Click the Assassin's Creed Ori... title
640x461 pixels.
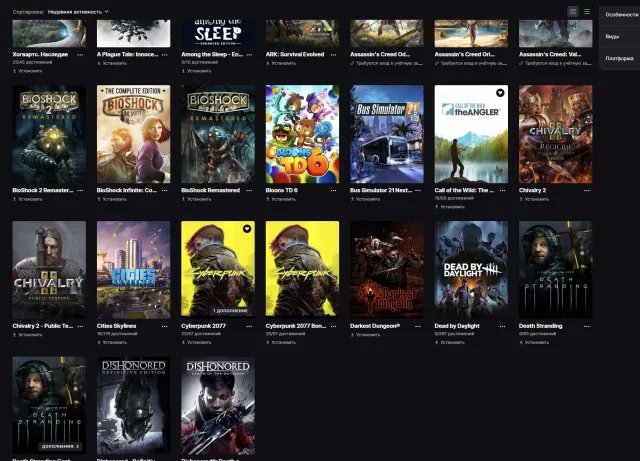(x=464, y=54)
